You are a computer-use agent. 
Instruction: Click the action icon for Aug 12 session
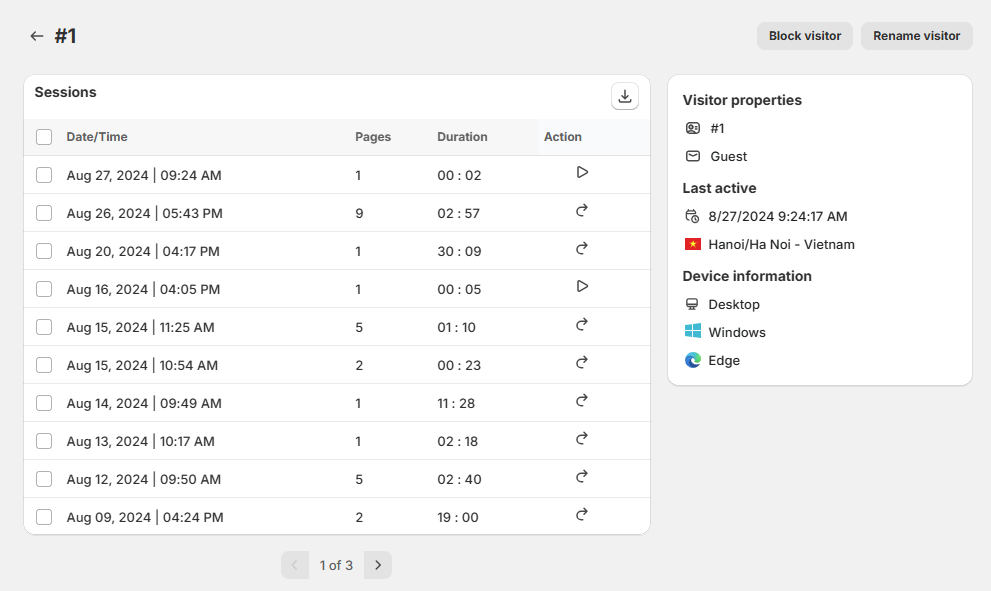(x=582, y=476)
